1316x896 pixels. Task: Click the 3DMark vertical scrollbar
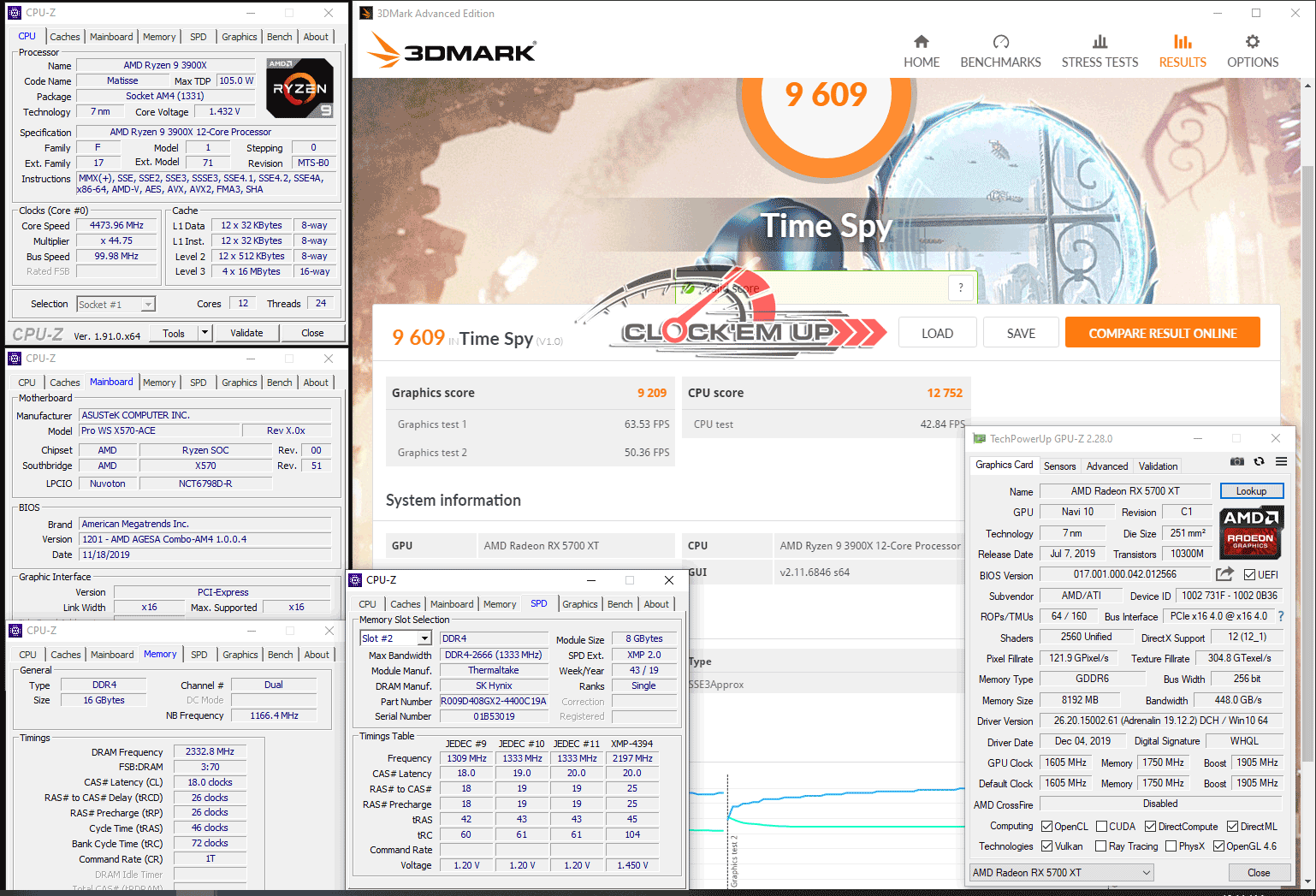(x=1307, y=428)
